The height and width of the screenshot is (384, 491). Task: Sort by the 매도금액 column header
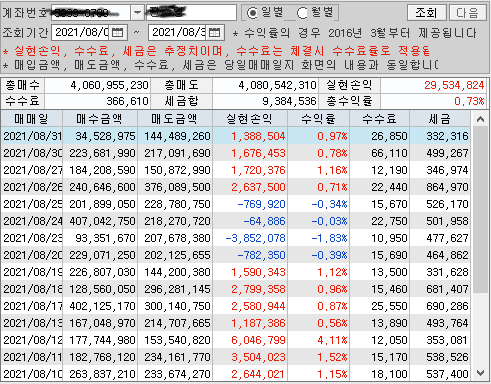[x=174, y=119]
